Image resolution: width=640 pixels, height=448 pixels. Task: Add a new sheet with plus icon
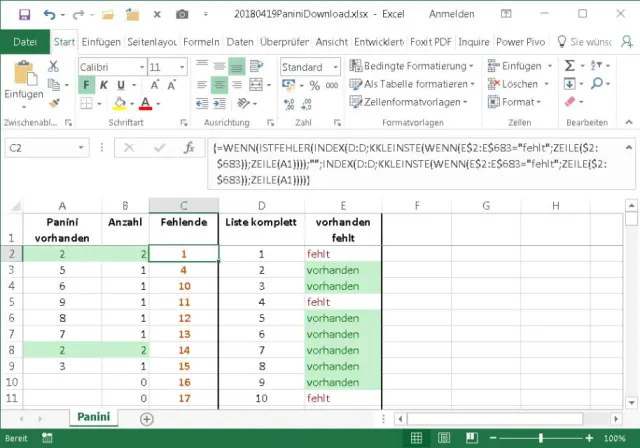coord(147,419)
